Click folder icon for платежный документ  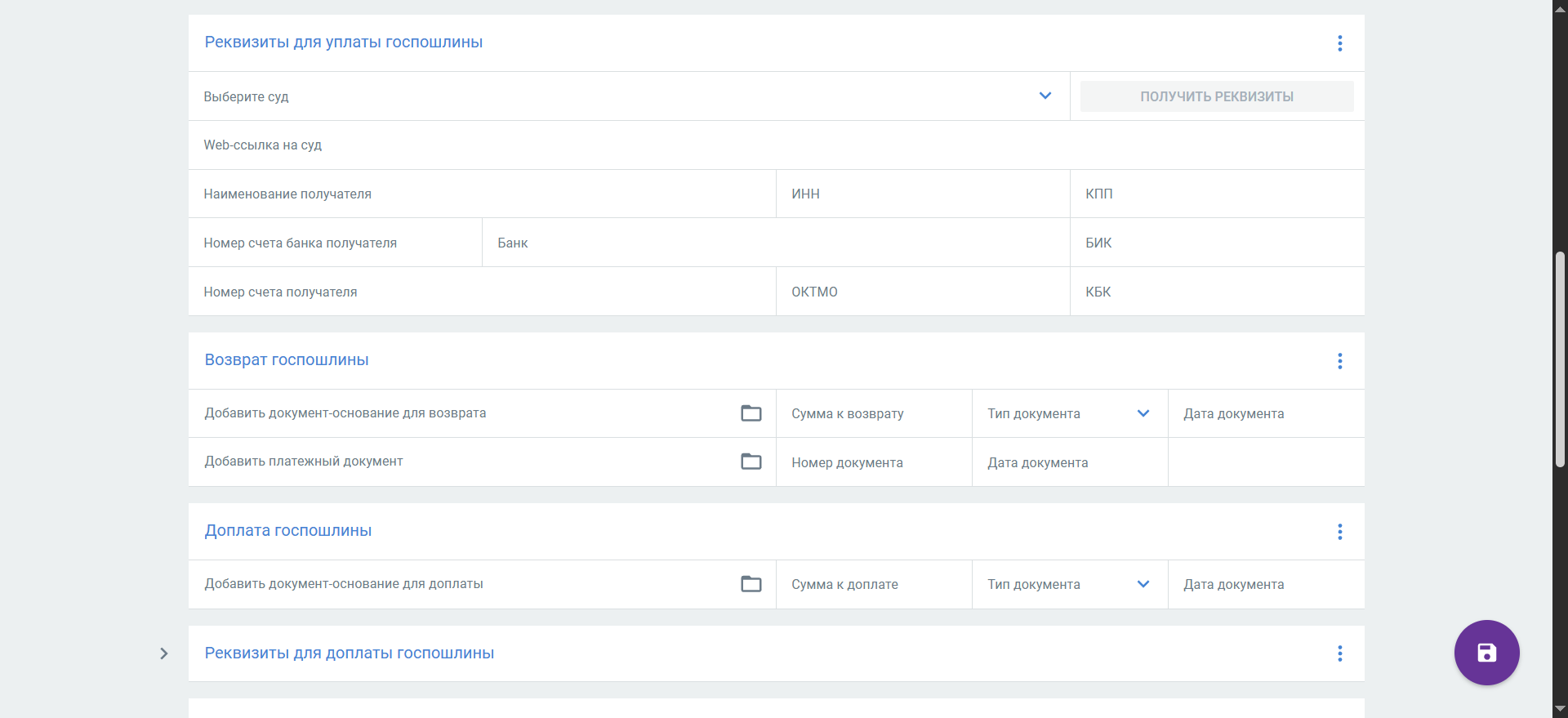click(x=751, y=462)
